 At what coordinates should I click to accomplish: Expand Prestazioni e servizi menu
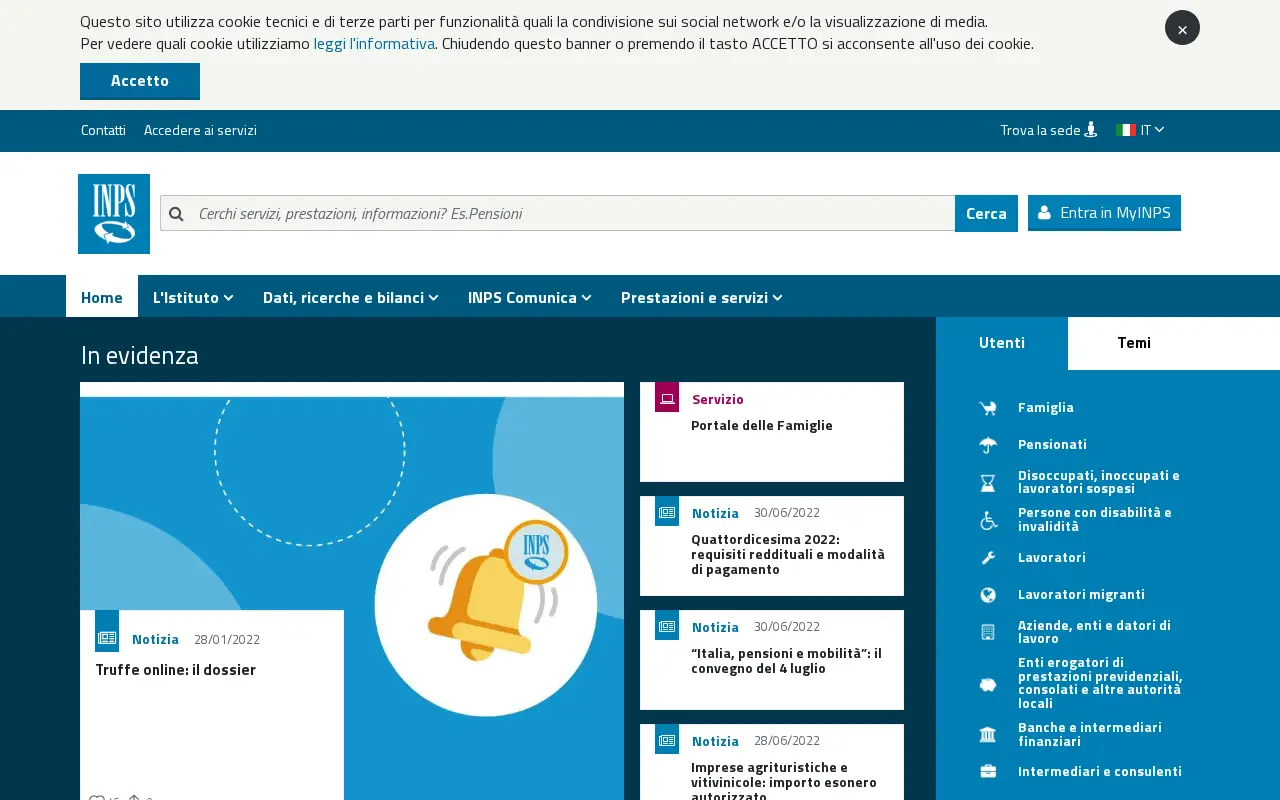point(702,297)
